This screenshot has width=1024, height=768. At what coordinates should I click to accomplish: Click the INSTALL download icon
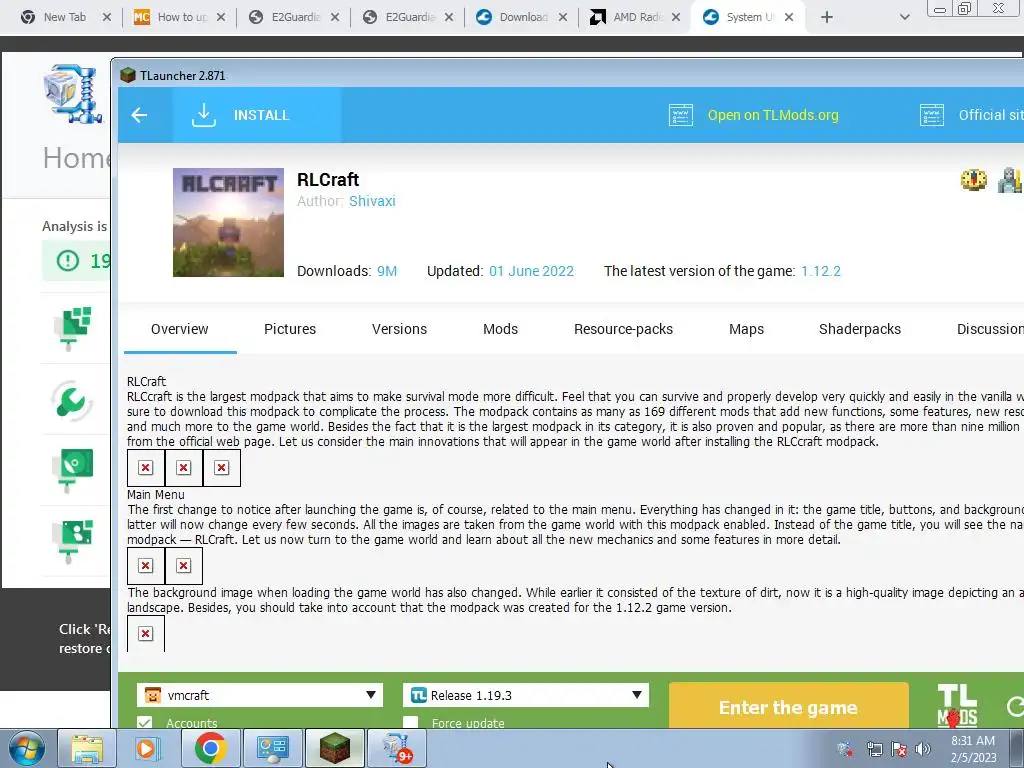click(204, 115)
